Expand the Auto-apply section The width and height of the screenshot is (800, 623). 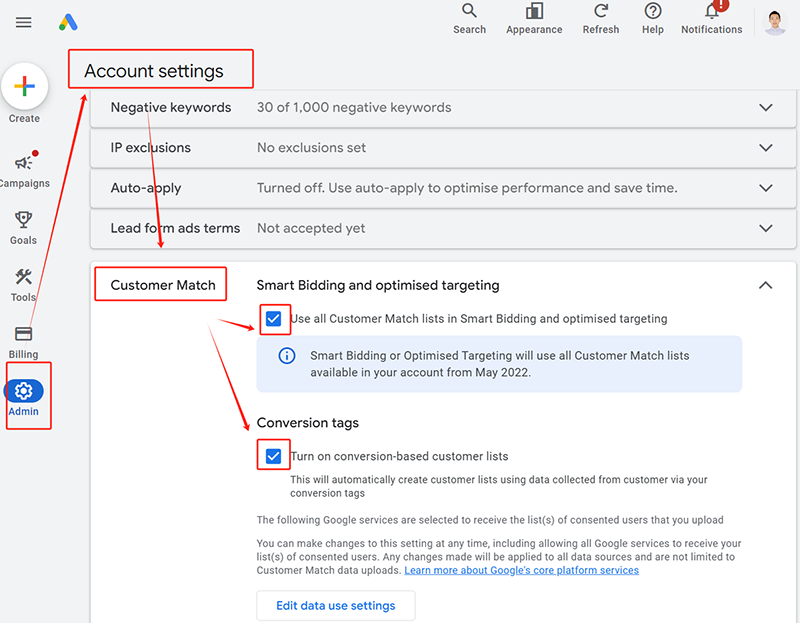pos(766,188)
